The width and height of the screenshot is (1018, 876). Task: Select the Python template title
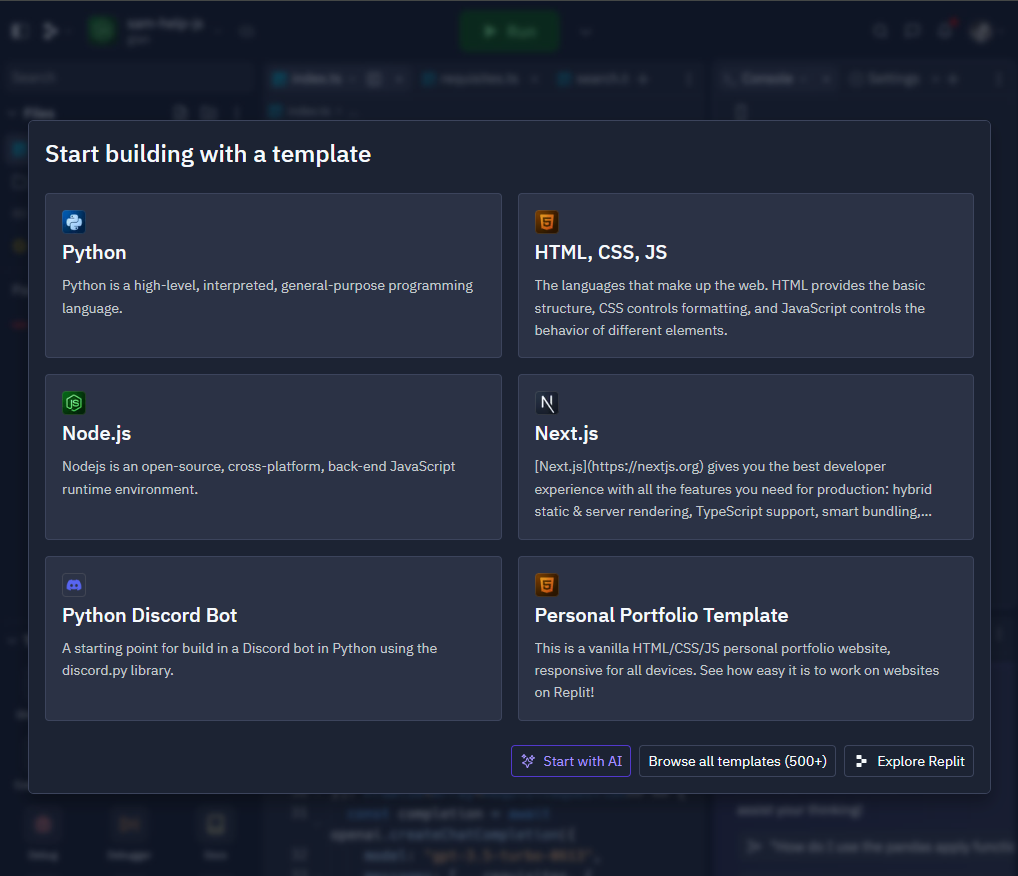(94, 253)
